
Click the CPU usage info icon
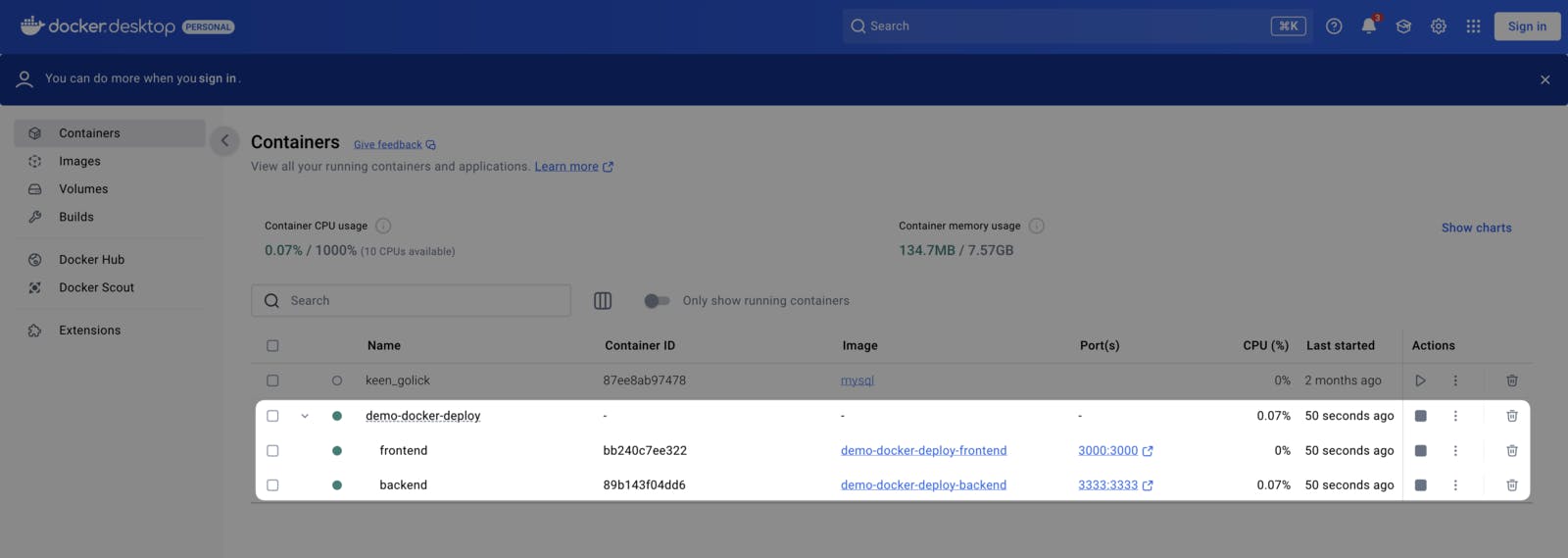coord(383,226)
